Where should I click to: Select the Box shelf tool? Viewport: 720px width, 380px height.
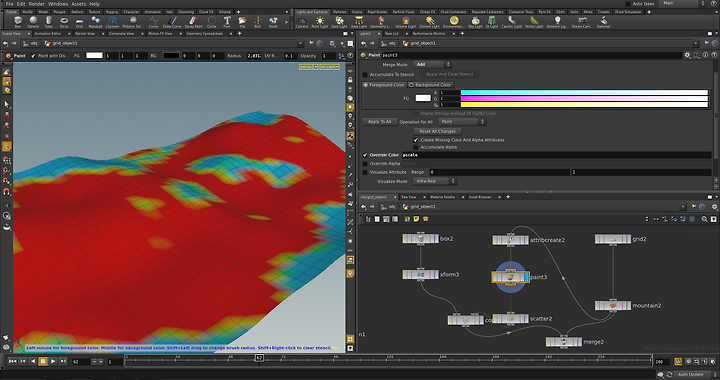point(18,22)
